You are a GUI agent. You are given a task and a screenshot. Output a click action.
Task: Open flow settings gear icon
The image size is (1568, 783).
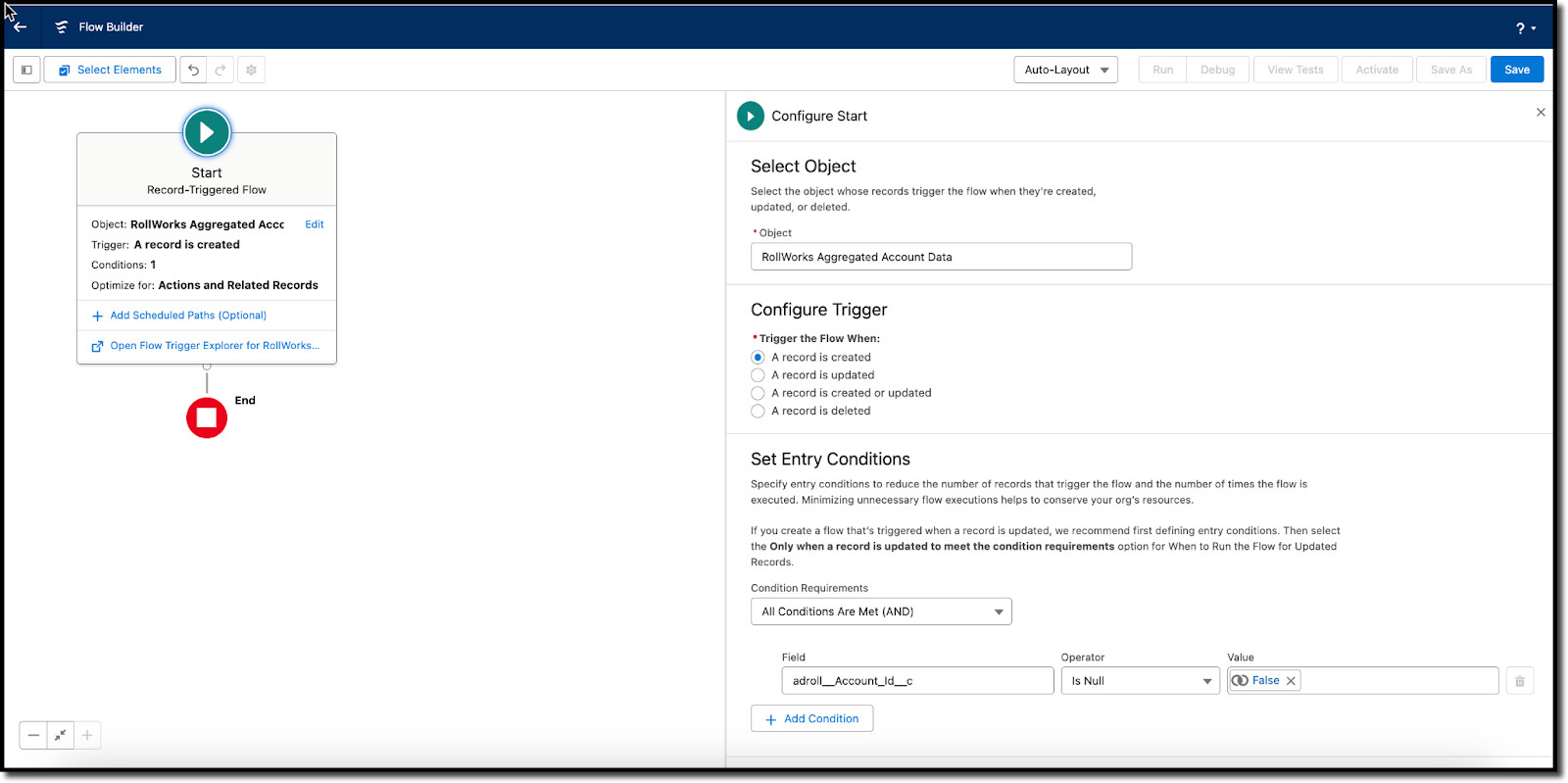[x=252, y=70]
